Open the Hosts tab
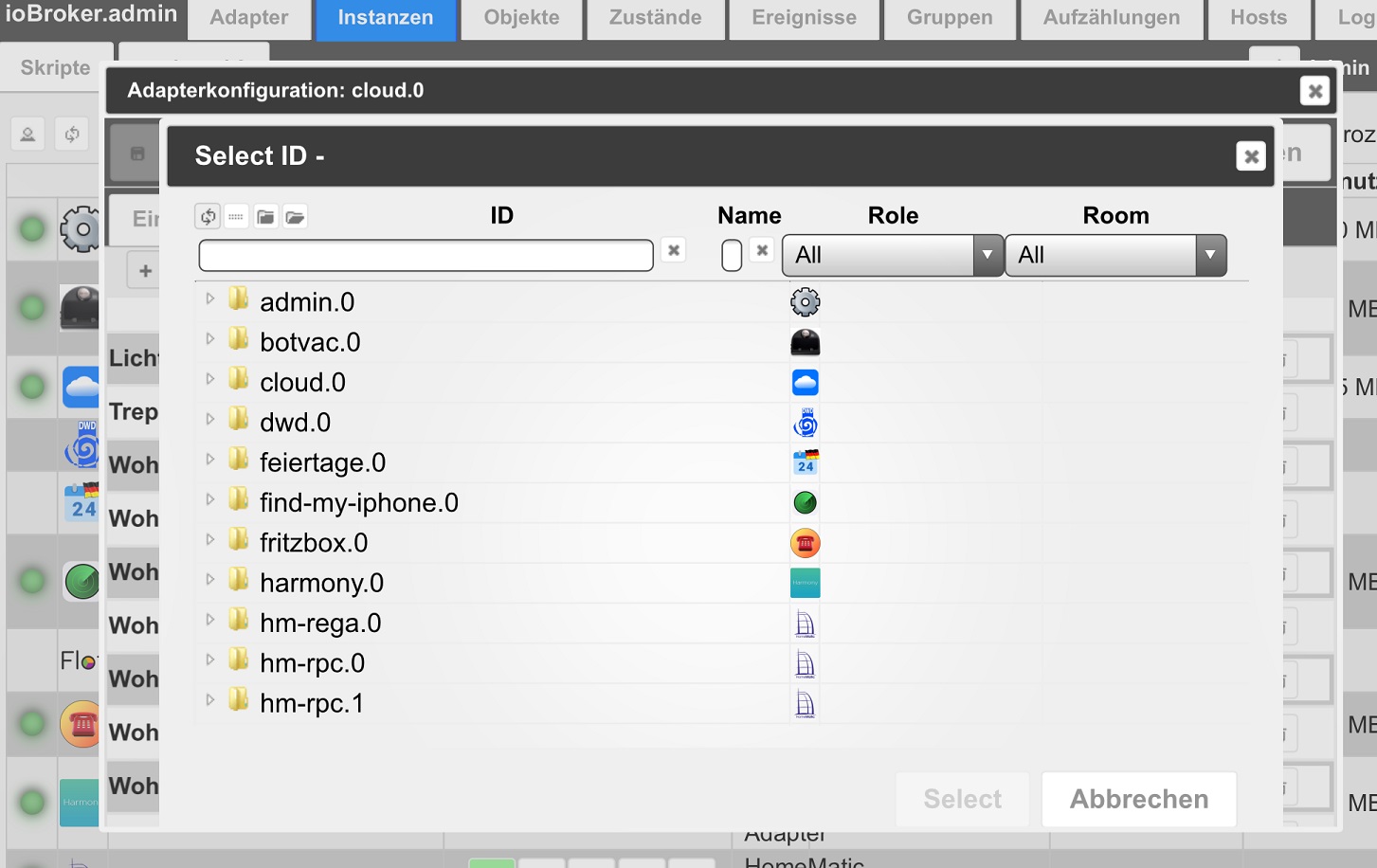The width and height of the screenshot is (1377, 868). (x=1259, y=18)
